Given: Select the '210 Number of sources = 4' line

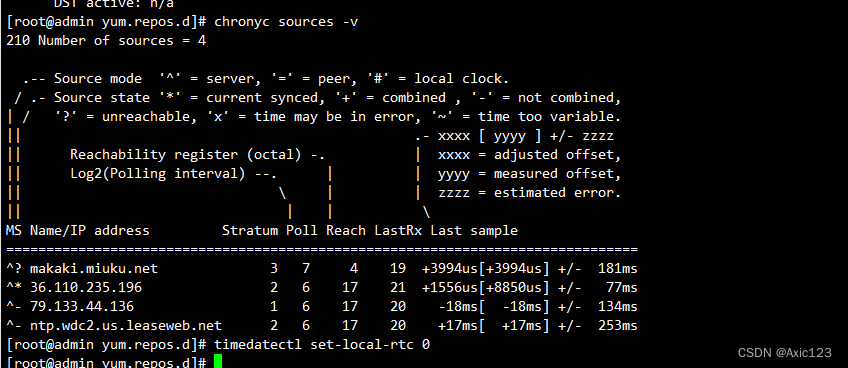Looking at the screenshot, I should point(106,41).
